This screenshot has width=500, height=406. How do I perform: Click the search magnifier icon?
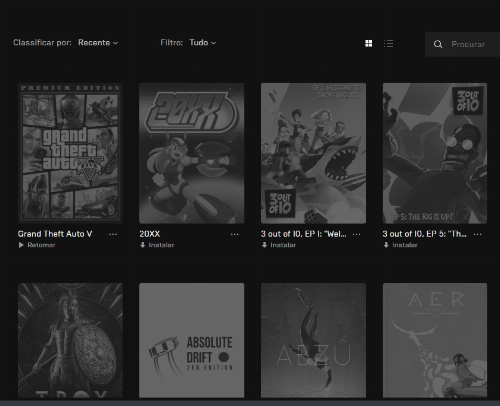[x=438, y=44]
